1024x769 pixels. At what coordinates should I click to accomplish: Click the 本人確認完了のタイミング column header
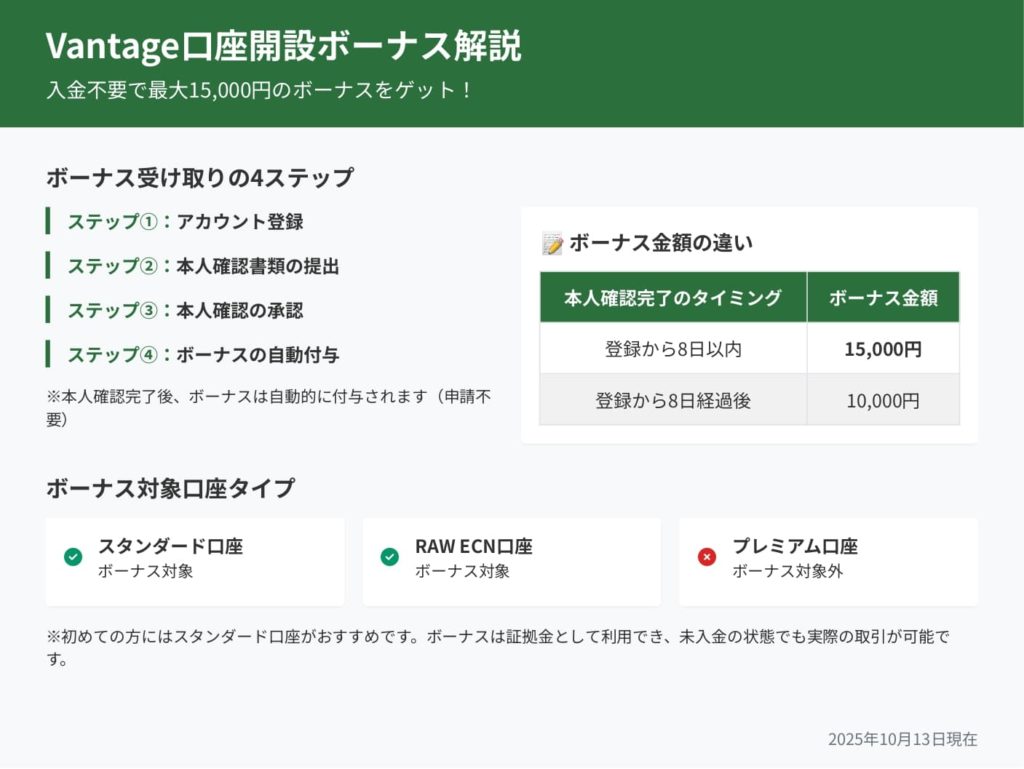coord(673,297)
